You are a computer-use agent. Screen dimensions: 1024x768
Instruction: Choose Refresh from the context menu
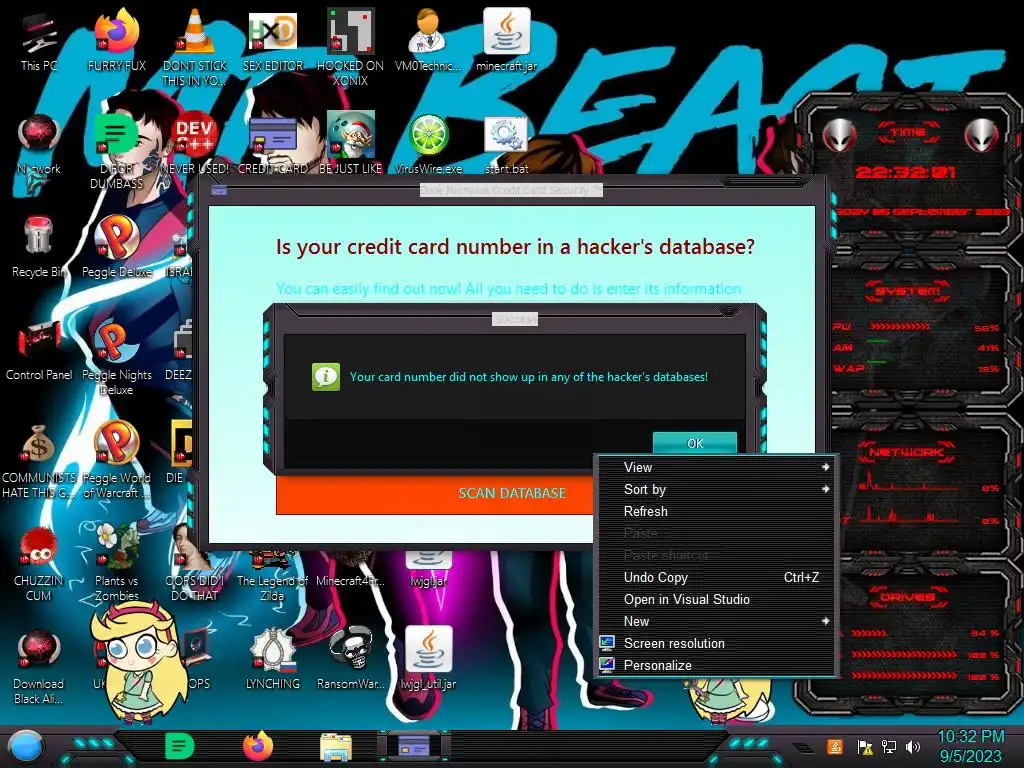pyautogui.click(x=716, y=511)
